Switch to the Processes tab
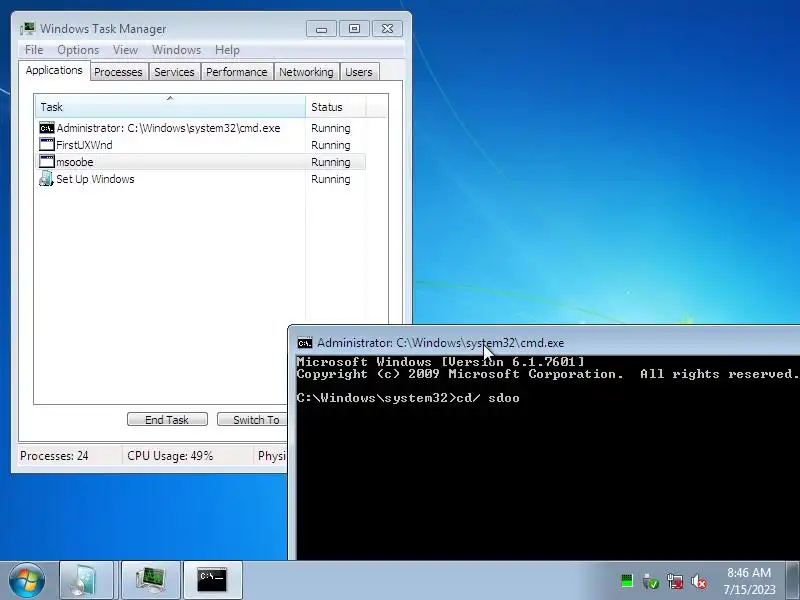 pos(118,72)
